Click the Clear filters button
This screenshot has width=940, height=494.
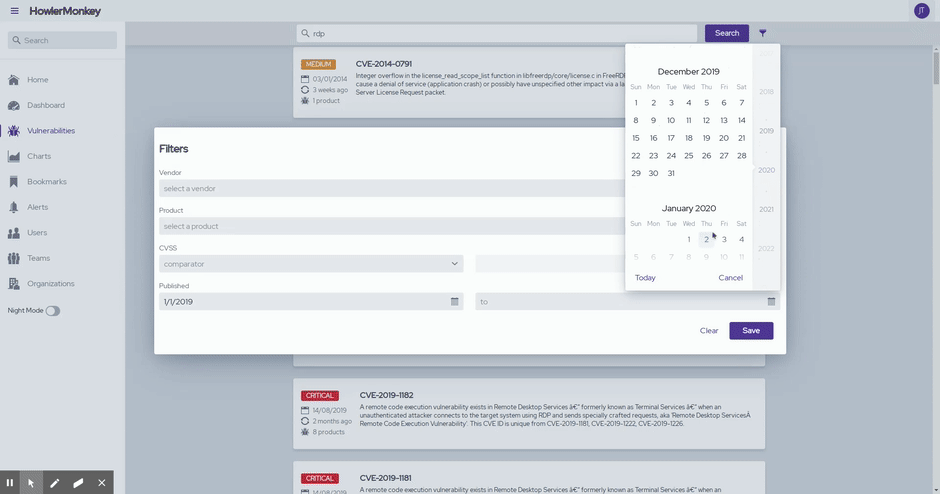(709, 330)
